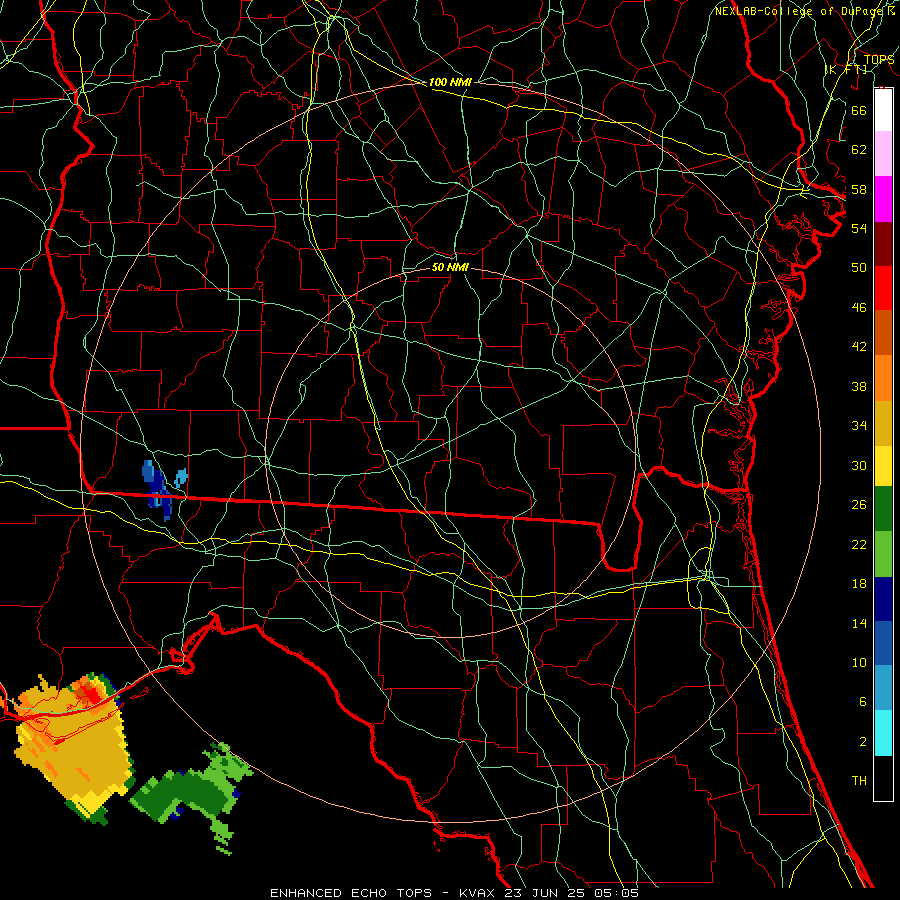The image size is (900, 900).
Task: Pick the bright orange legend swatch
Action: 883,378
